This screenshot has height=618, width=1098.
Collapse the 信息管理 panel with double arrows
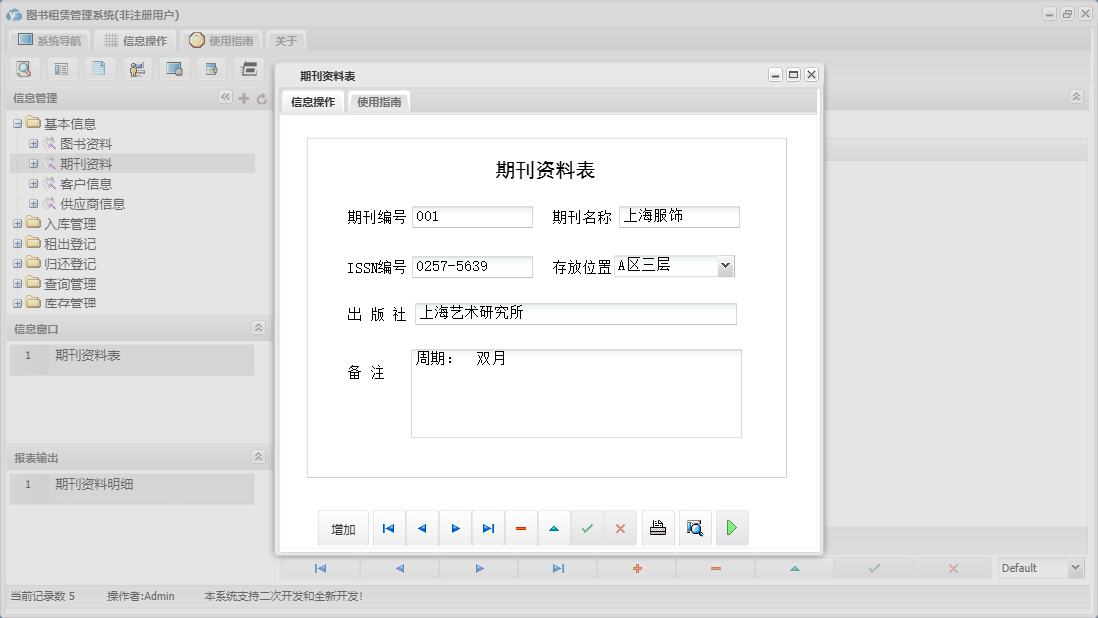pyautogui.click(x=225, y=98)
